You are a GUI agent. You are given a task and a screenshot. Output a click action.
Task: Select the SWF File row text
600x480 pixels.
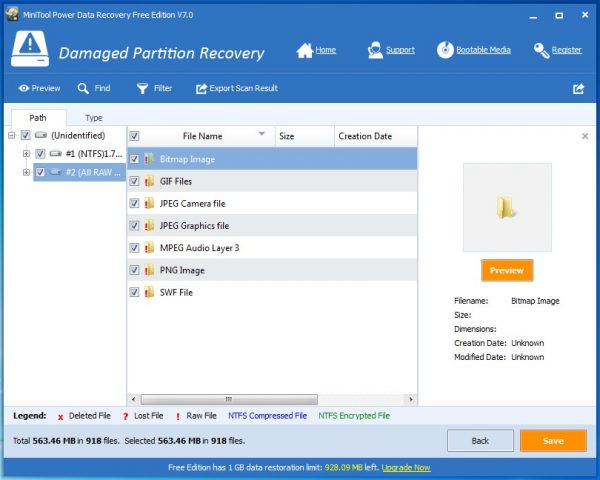(176, 292)
